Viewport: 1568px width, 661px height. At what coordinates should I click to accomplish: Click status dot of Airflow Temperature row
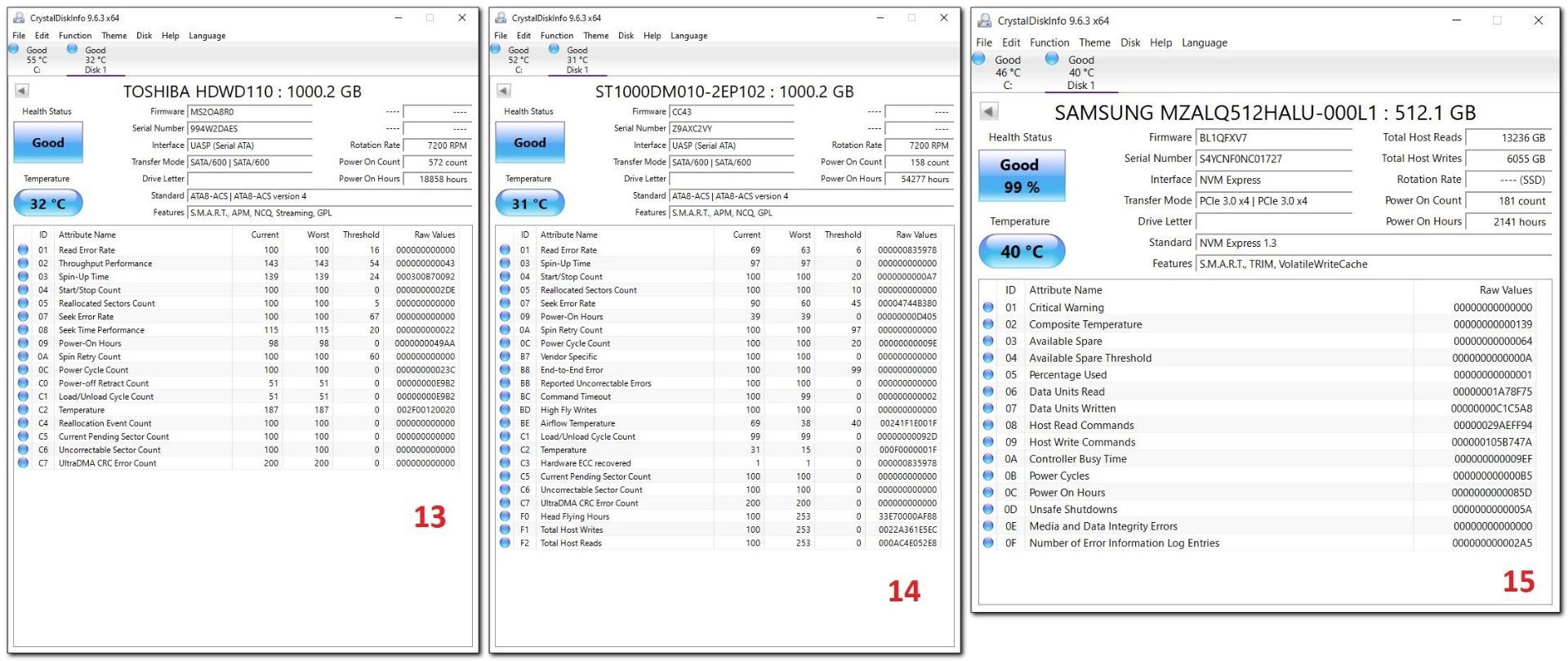pyautogui.click(x=505, y=423)
